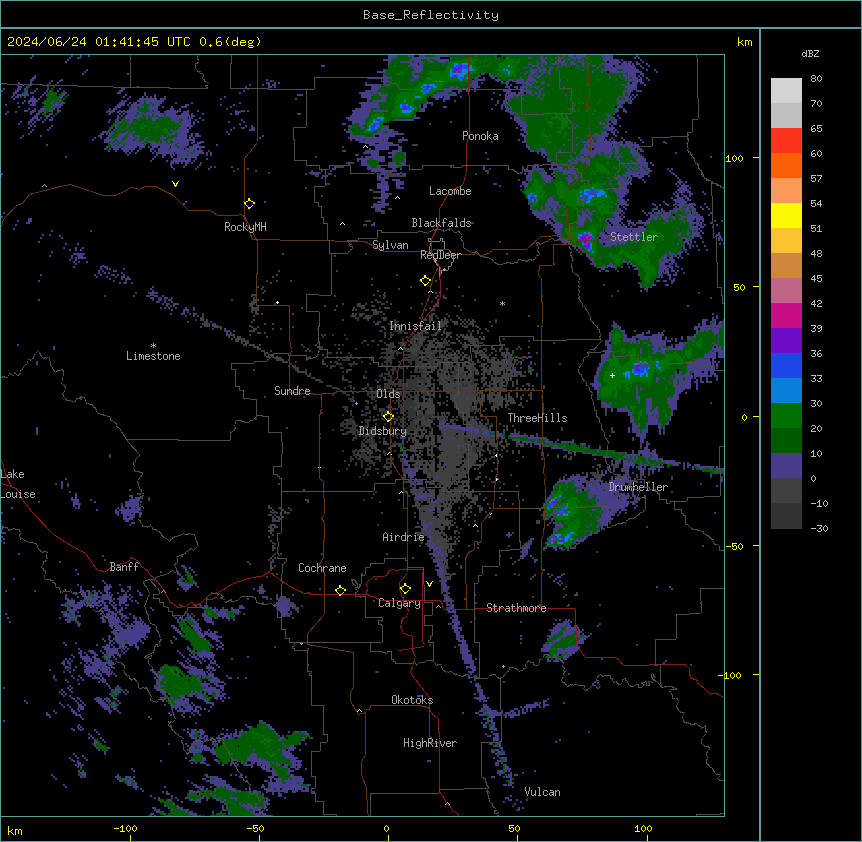Click the RedDeer city label
862x842 pixels.
(440, 255)
